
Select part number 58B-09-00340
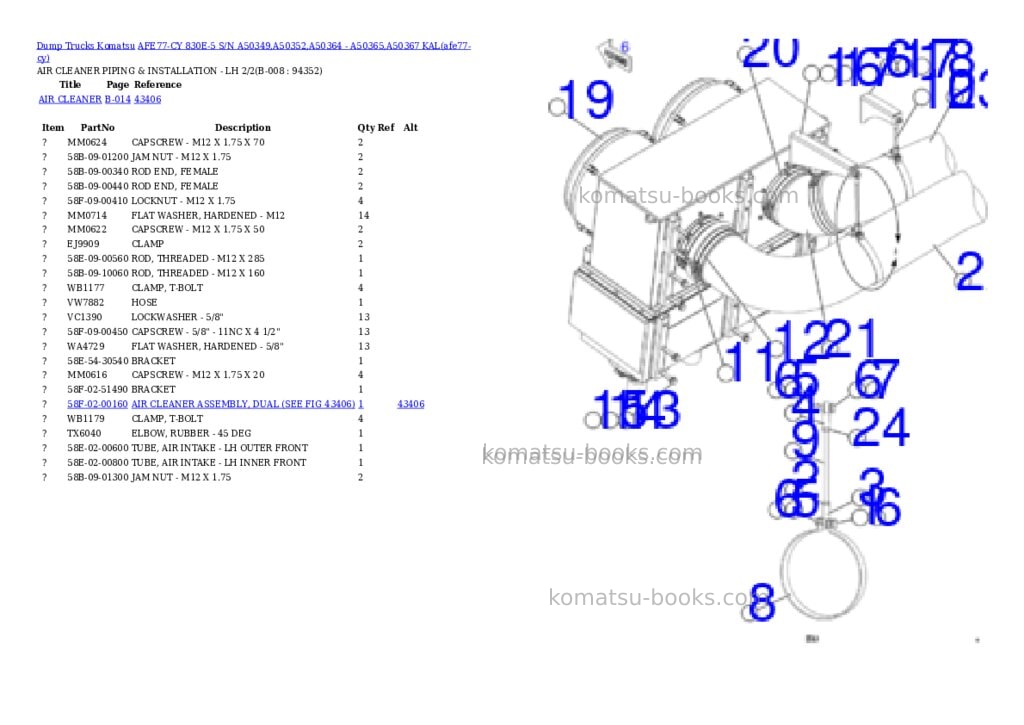(x=97, y=172)
